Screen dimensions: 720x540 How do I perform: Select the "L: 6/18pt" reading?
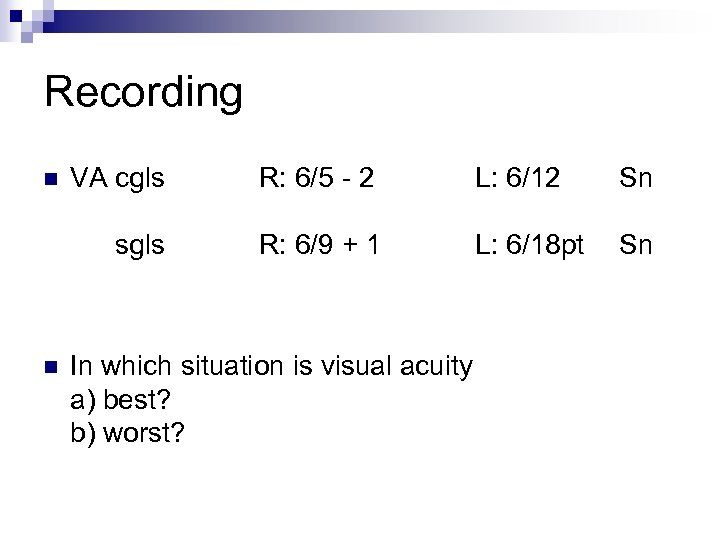point(530,243)
